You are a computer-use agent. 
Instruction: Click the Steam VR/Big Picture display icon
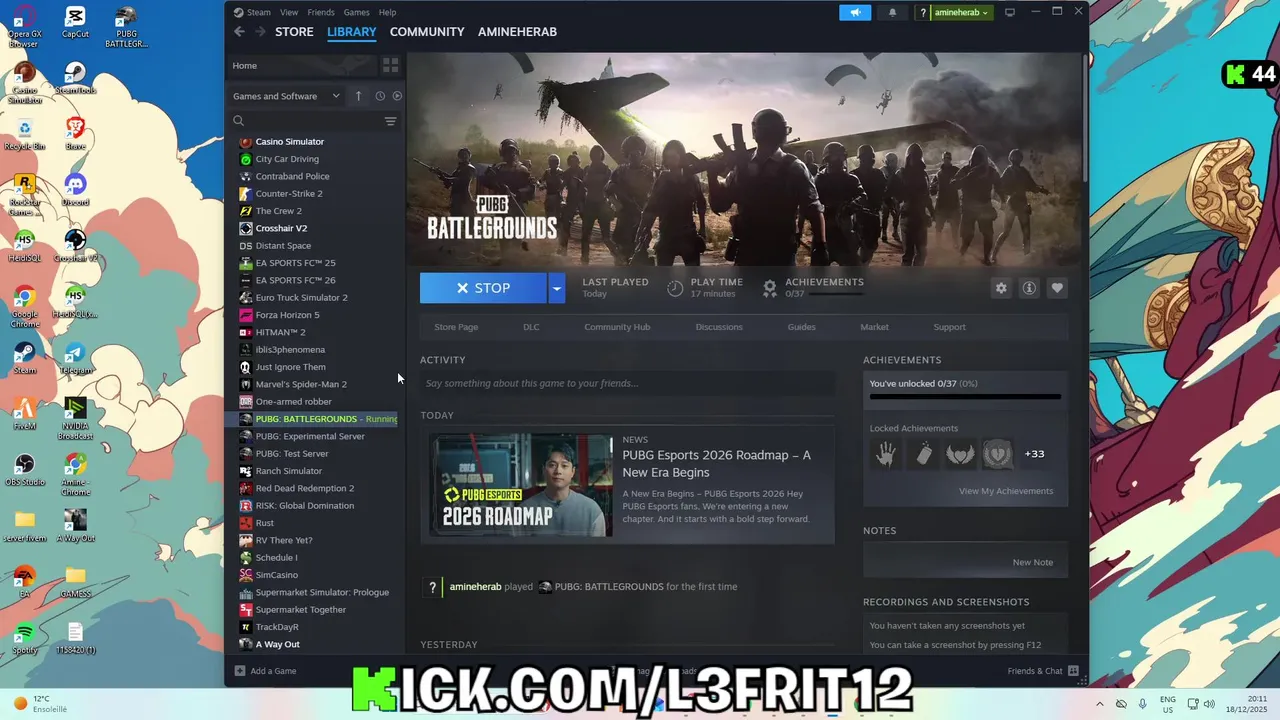tap(1010, 12)
